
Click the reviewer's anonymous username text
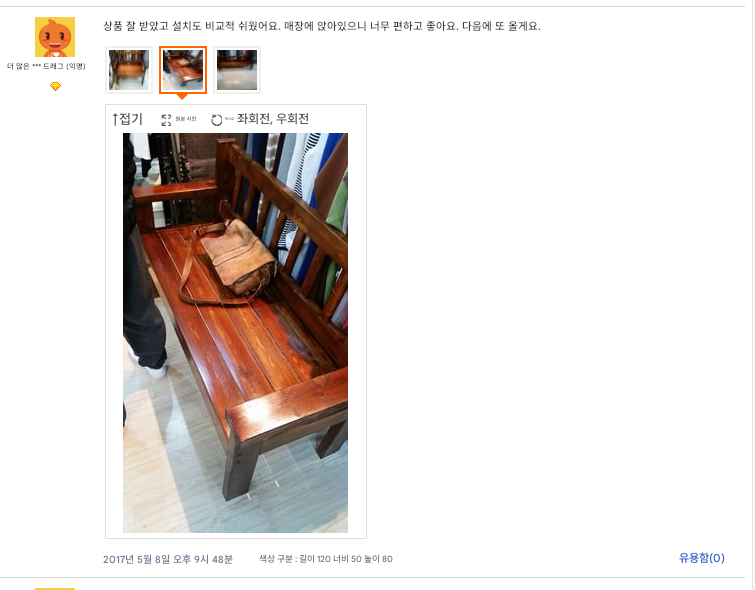click(46, 66)
